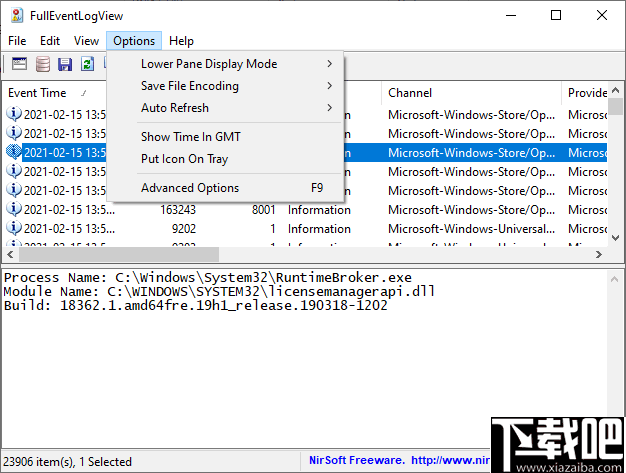Expand the Lower Pane Display Mode submenu
This screenshot has height=473, width=626.
pyautogui.click(x=226, y=64)
